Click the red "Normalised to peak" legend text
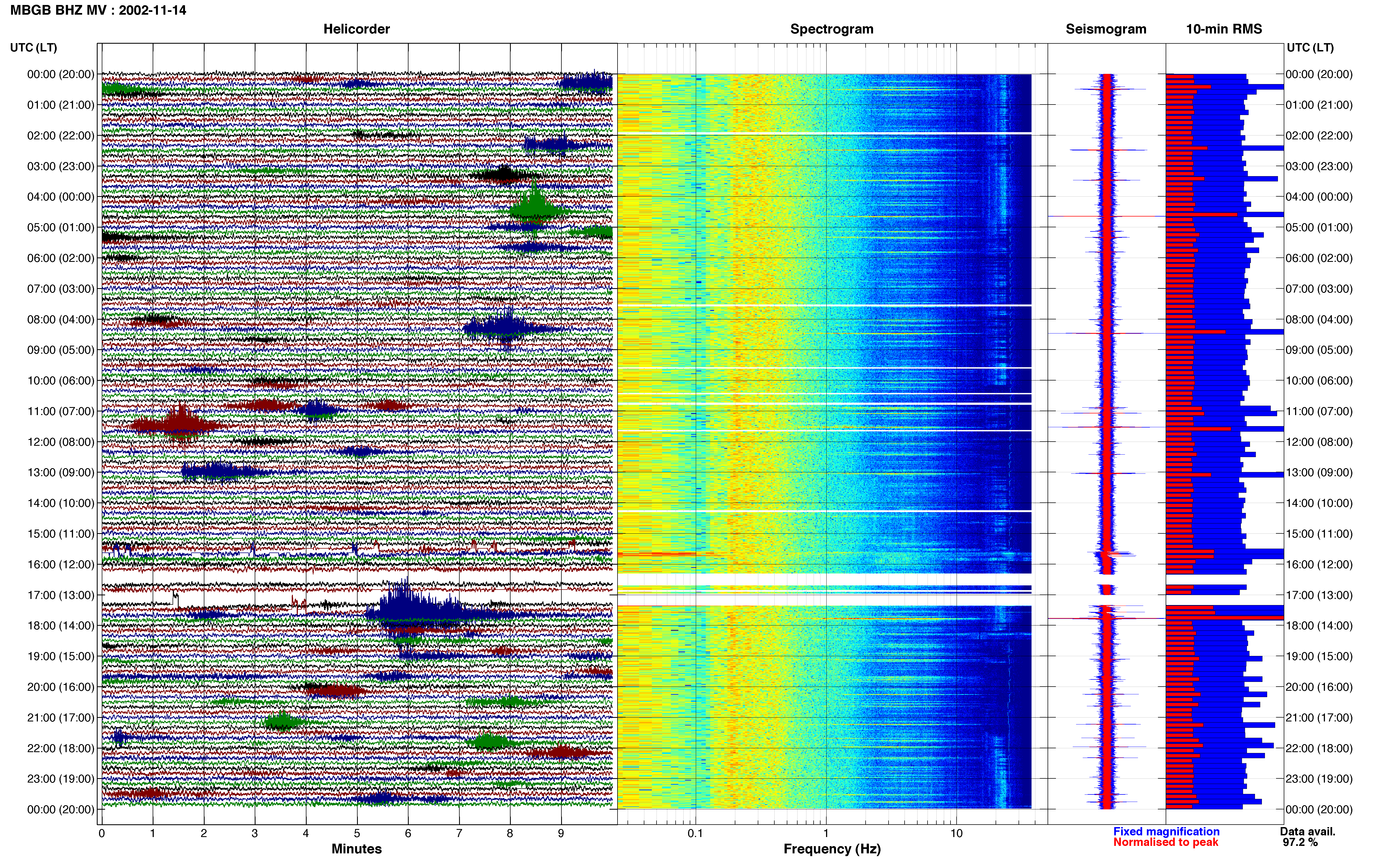This screenshot has width=1388, height=868. point(1166,842)
